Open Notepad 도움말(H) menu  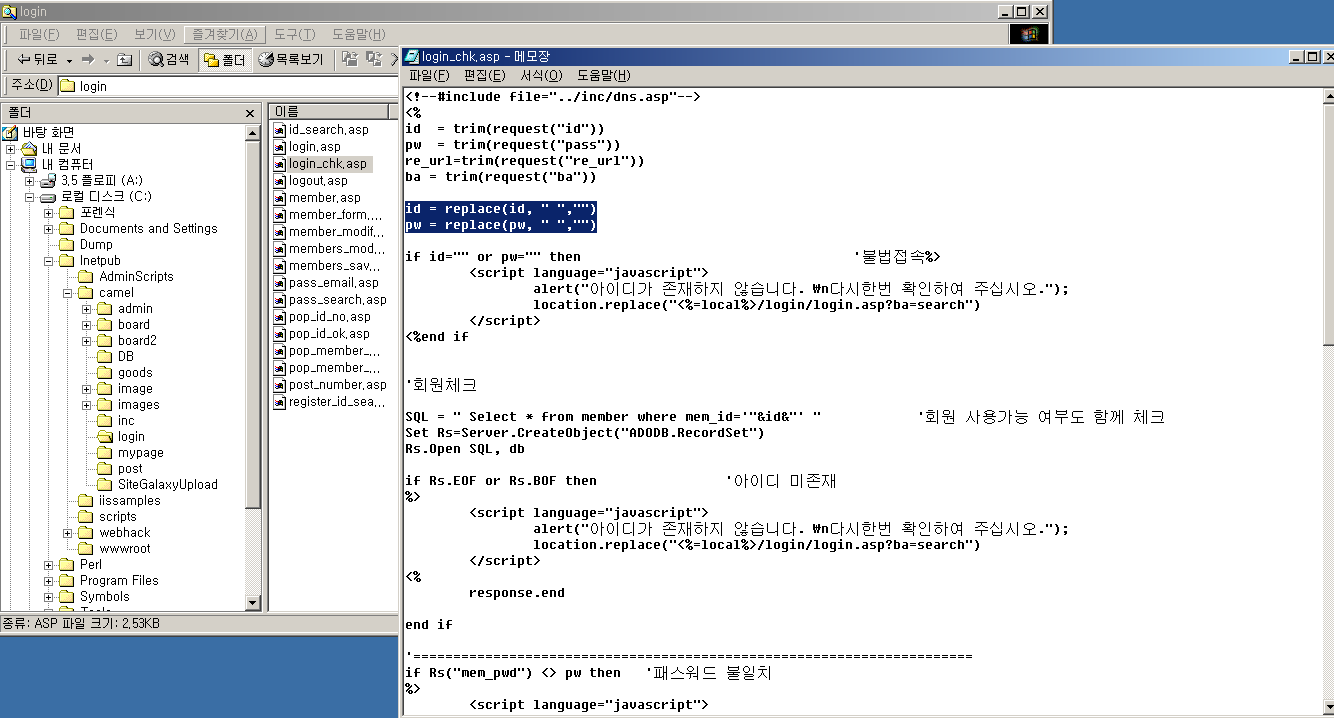pos(603,75)
